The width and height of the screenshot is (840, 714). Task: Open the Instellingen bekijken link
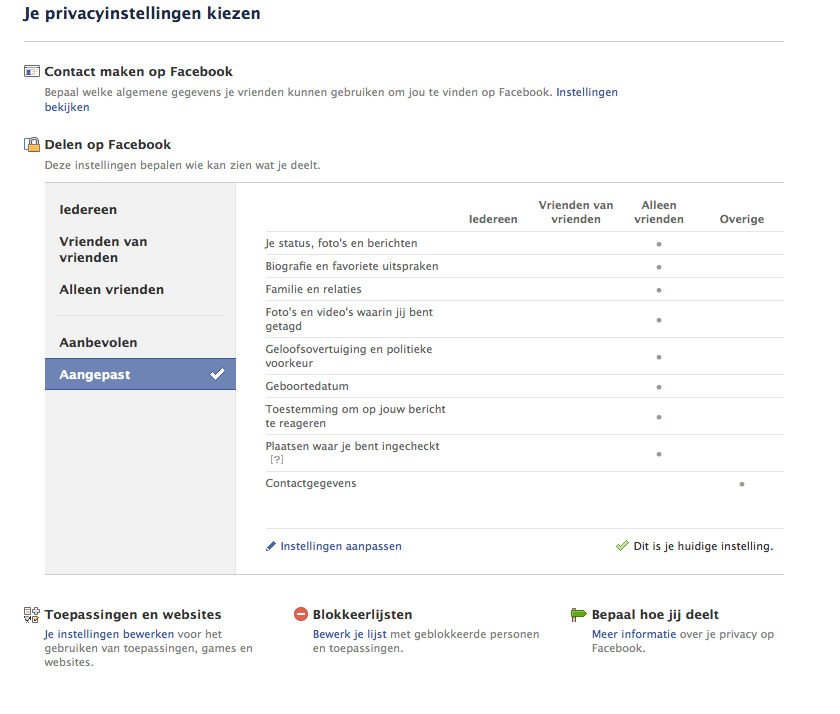click(587, 92)
